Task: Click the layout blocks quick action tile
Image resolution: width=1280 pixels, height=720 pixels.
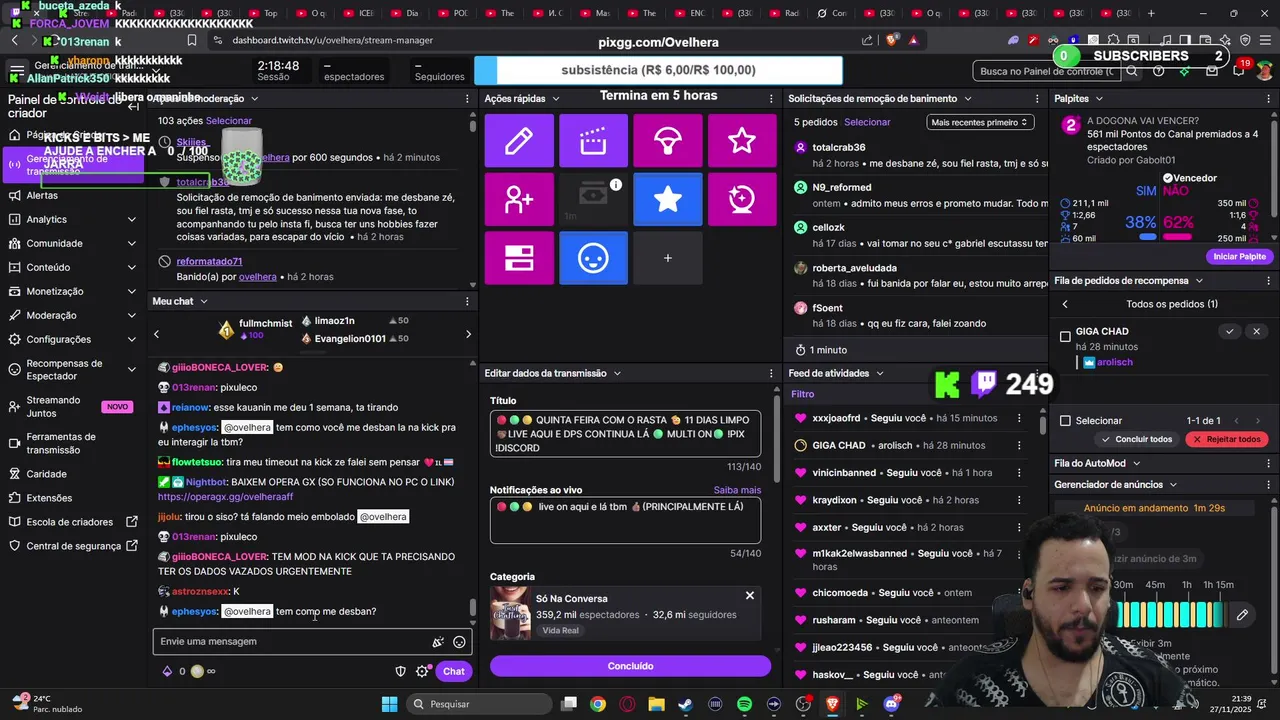Action: coord(519,258)
